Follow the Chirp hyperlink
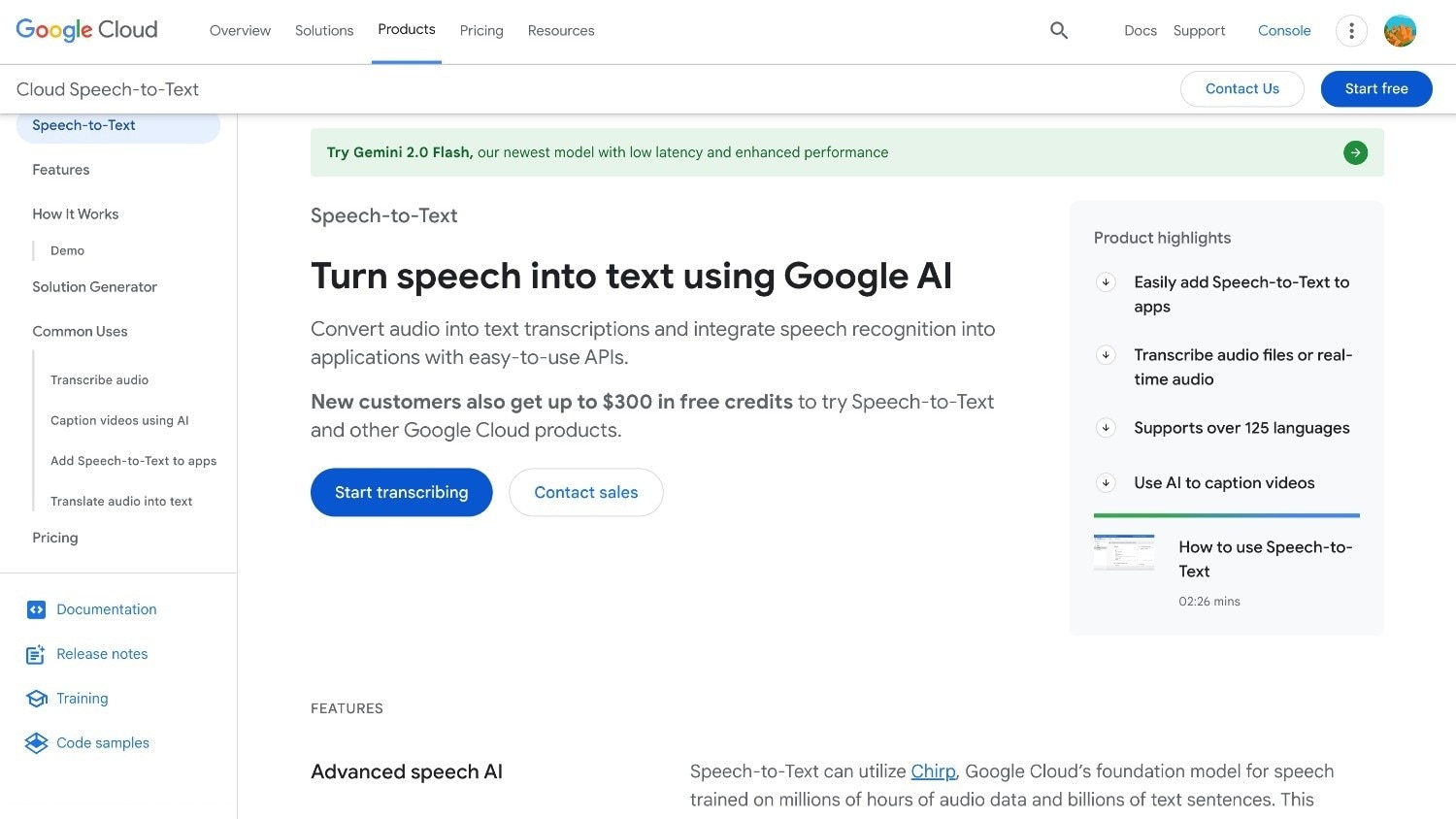 [933, 771]
